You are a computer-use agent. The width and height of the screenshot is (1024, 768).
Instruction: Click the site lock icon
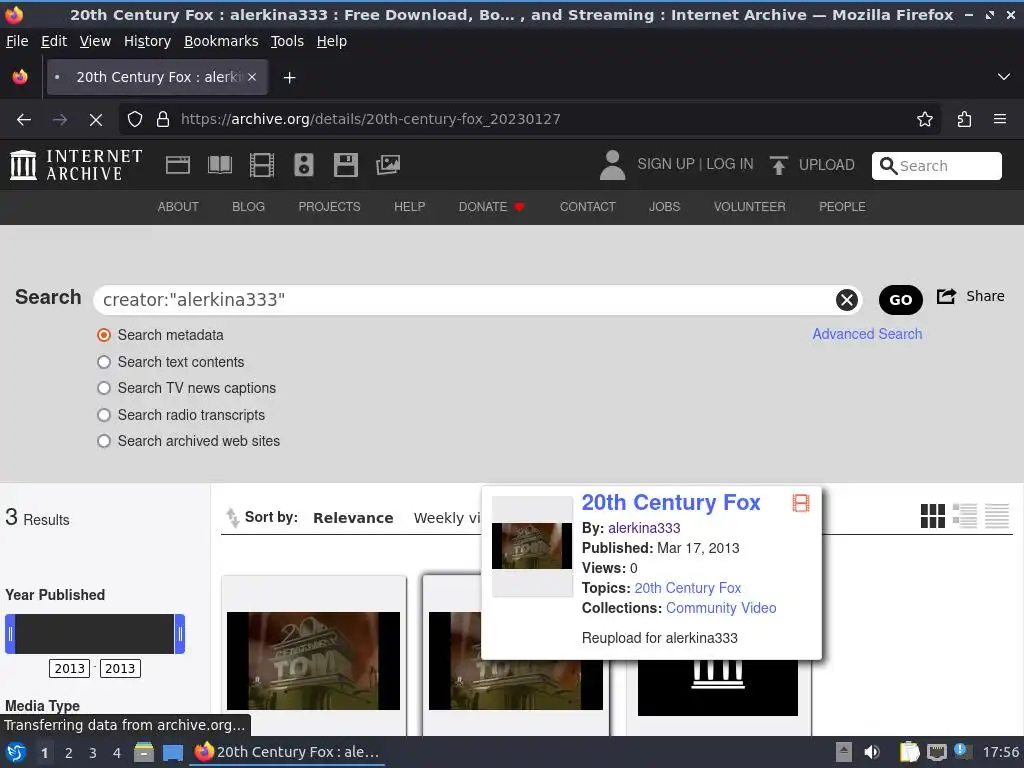point(163,119)
